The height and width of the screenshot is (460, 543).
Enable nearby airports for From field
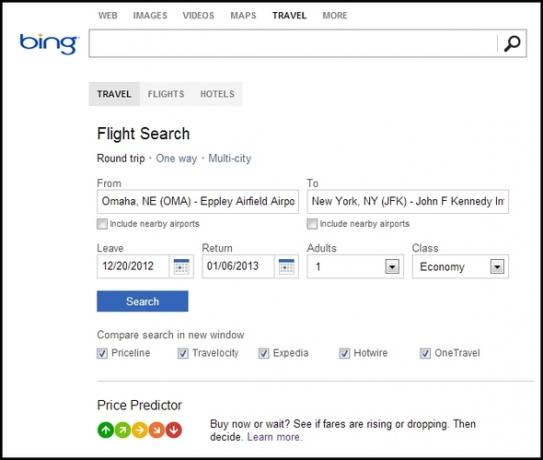click(102, 224)
